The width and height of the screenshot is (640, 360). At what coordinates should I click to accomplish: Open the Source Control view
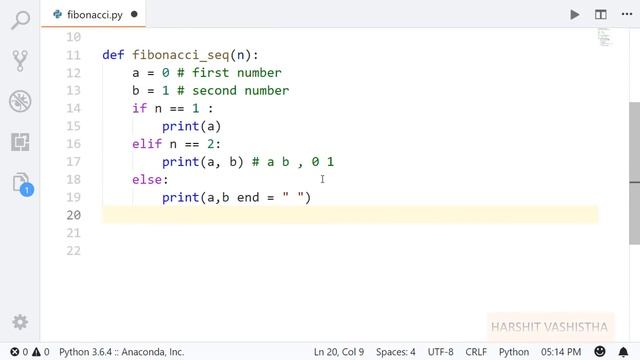pyautogui.click(x=20, y=60)
